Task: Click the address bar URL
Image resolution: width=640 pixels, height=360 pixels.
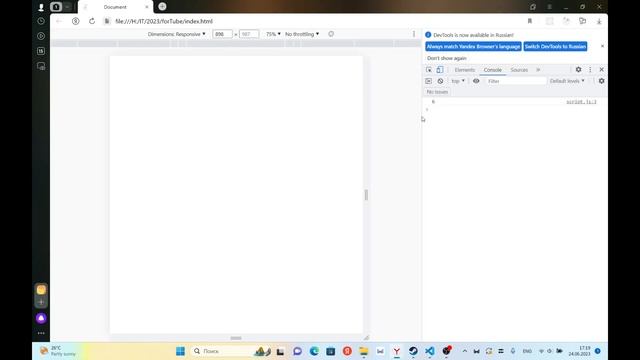Action: coord(164,21)
